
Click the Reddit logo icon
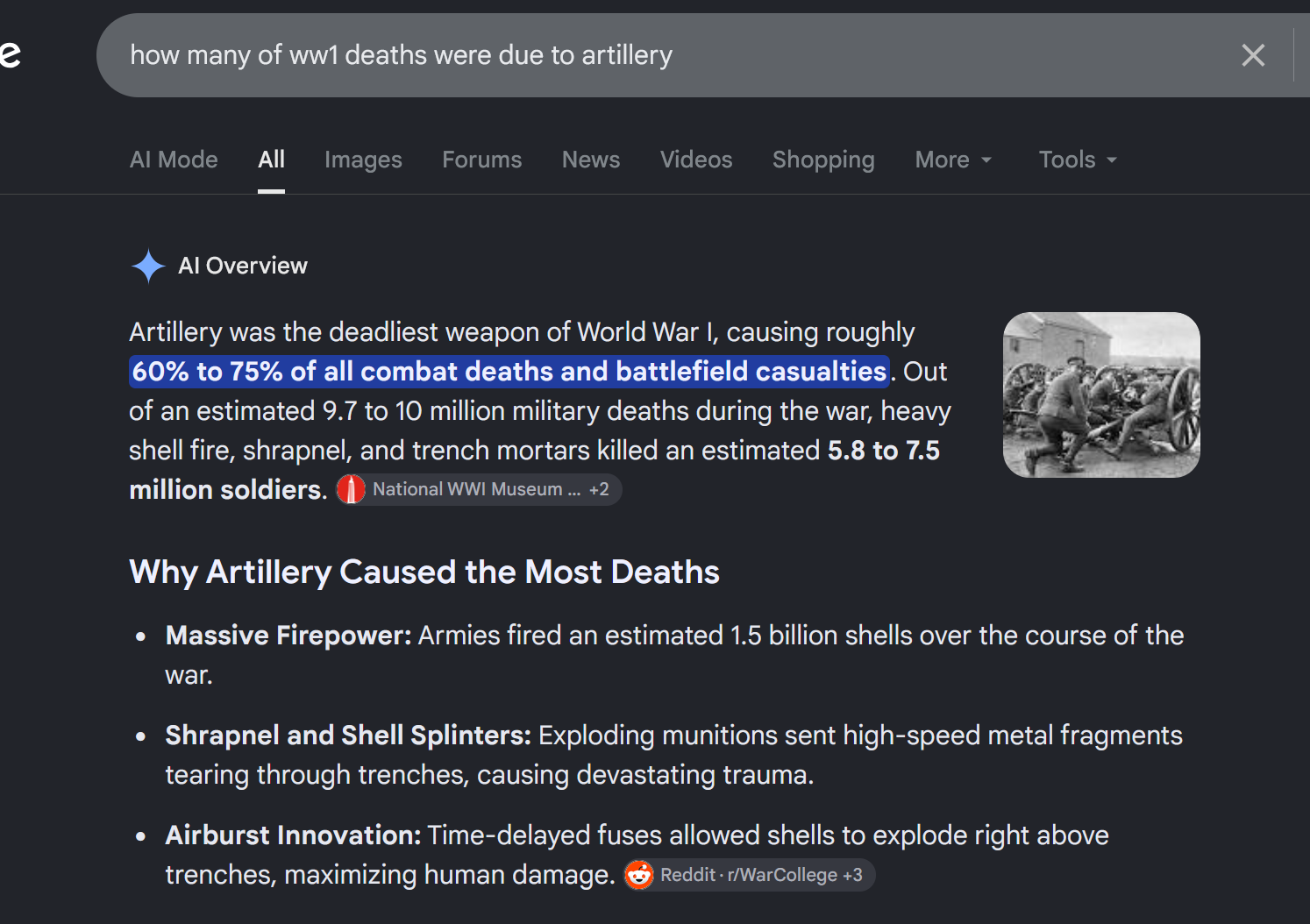click(x=639, y=875)
